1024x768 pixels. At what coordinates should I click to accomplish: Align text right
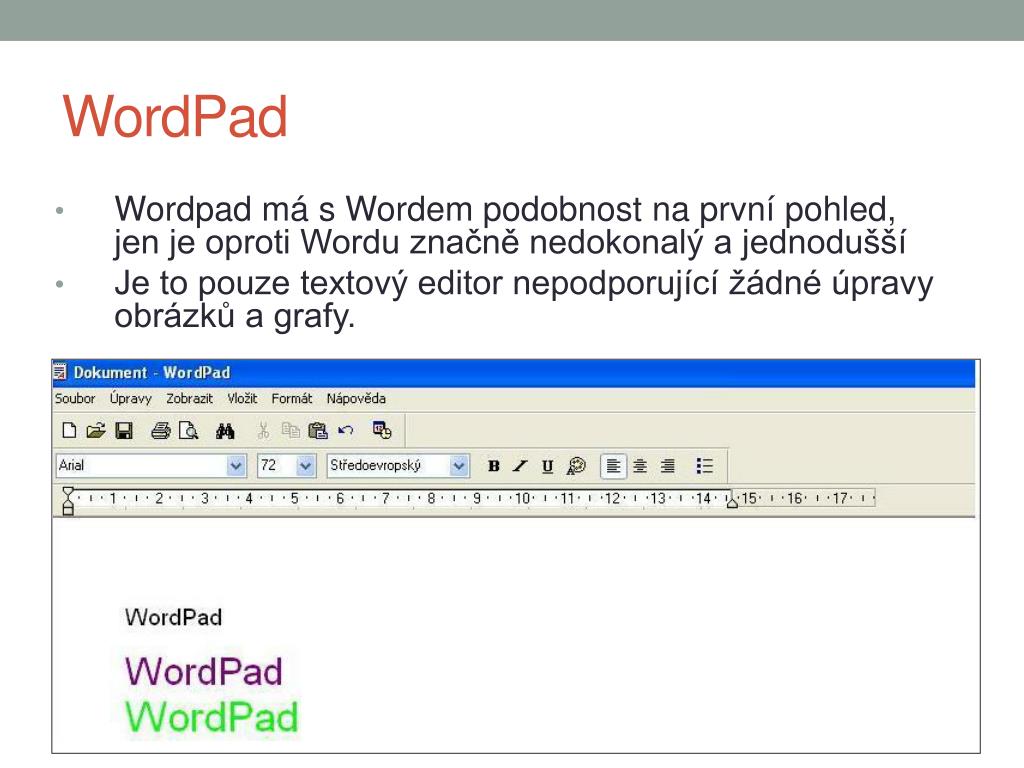pos(667,466)
